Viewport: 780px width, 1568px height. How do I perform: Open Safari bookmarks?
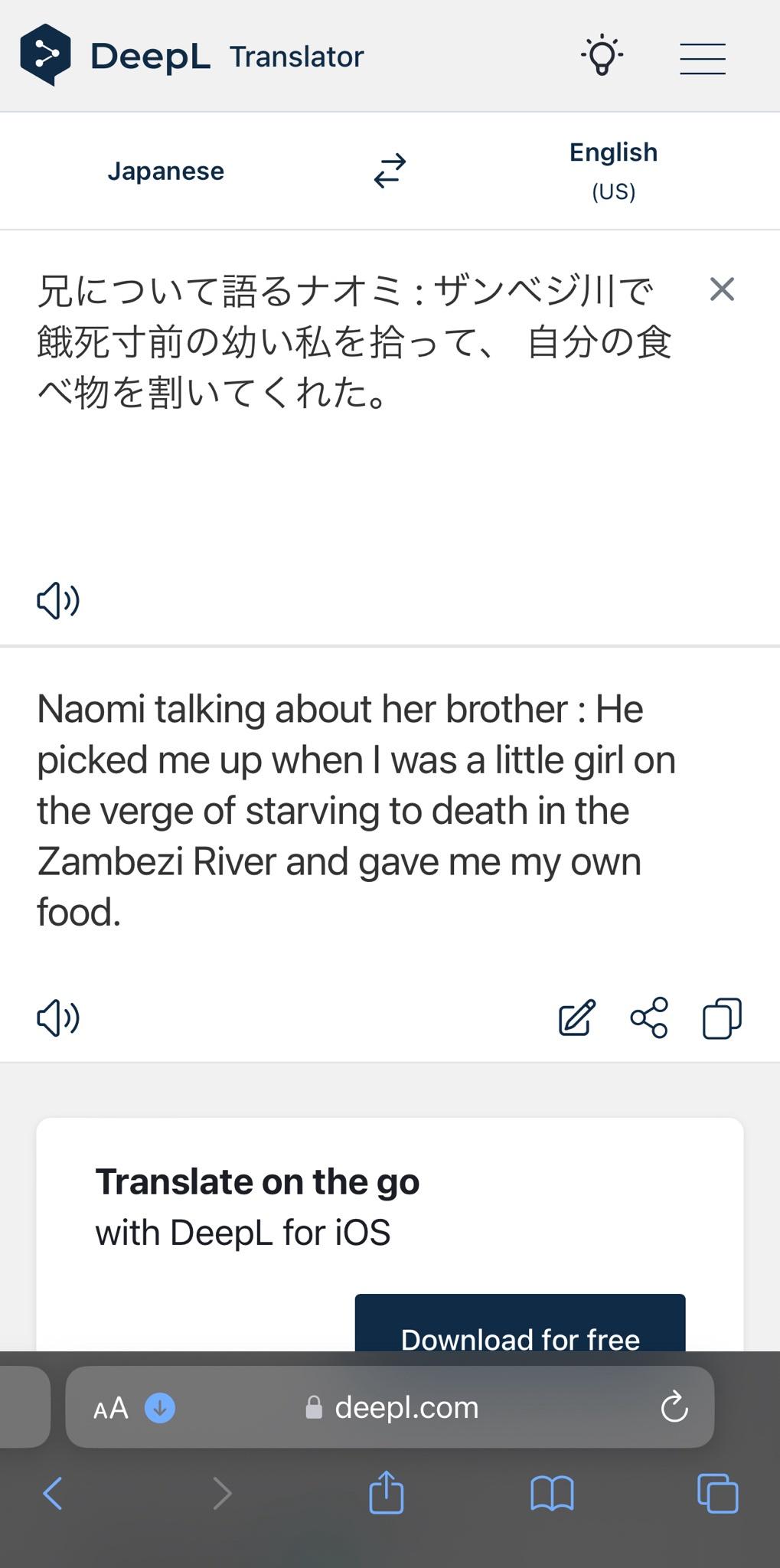552,1493
